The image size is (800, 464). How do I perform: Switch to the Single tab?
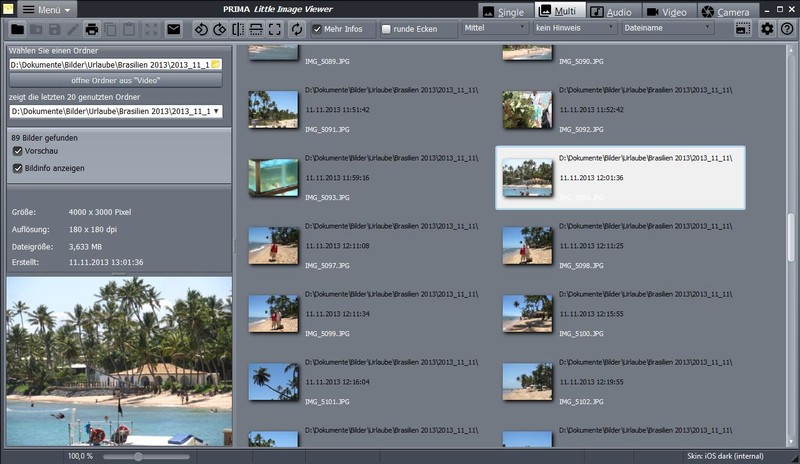(x=504, y=12)
